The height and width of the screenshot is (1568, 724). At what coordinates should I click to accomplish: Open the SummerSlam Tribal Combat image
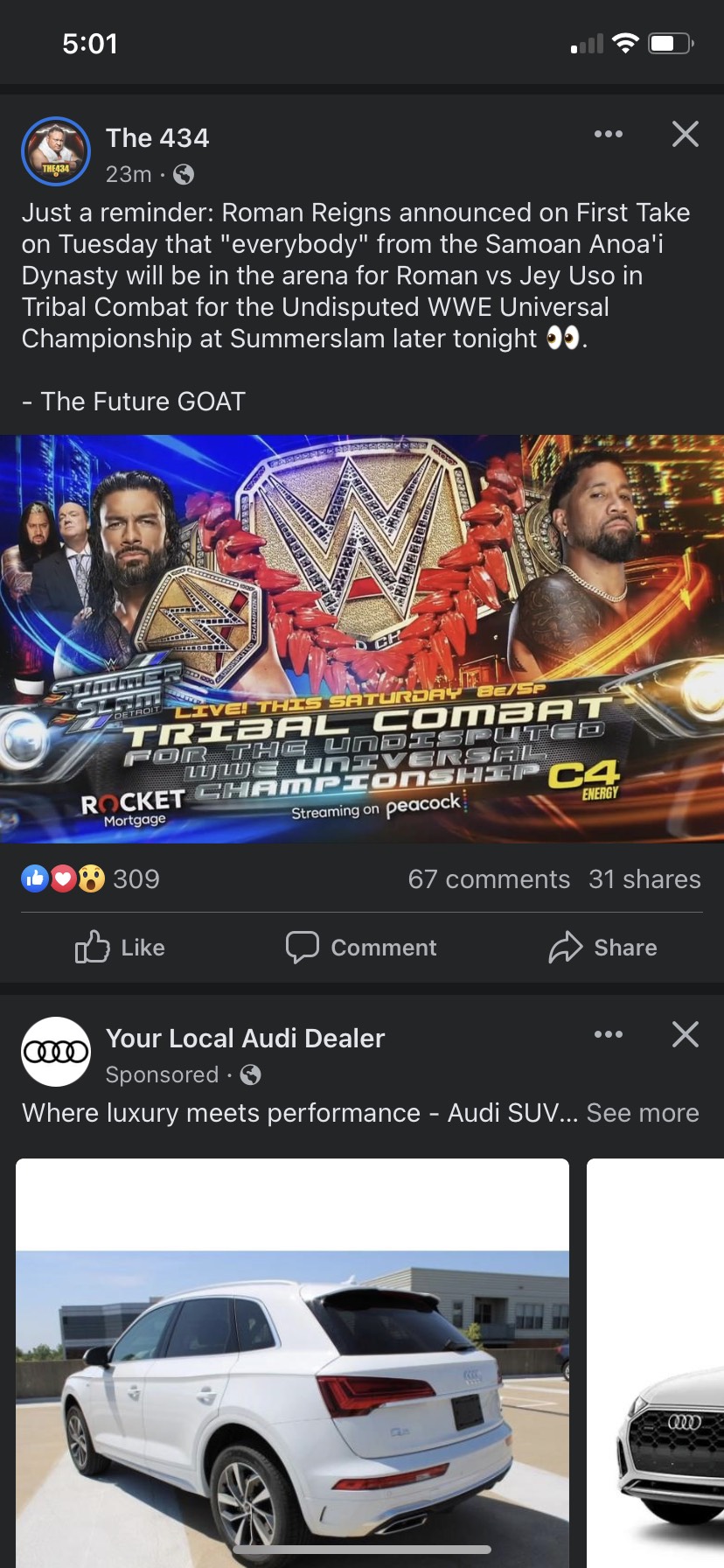coord(362,639)
